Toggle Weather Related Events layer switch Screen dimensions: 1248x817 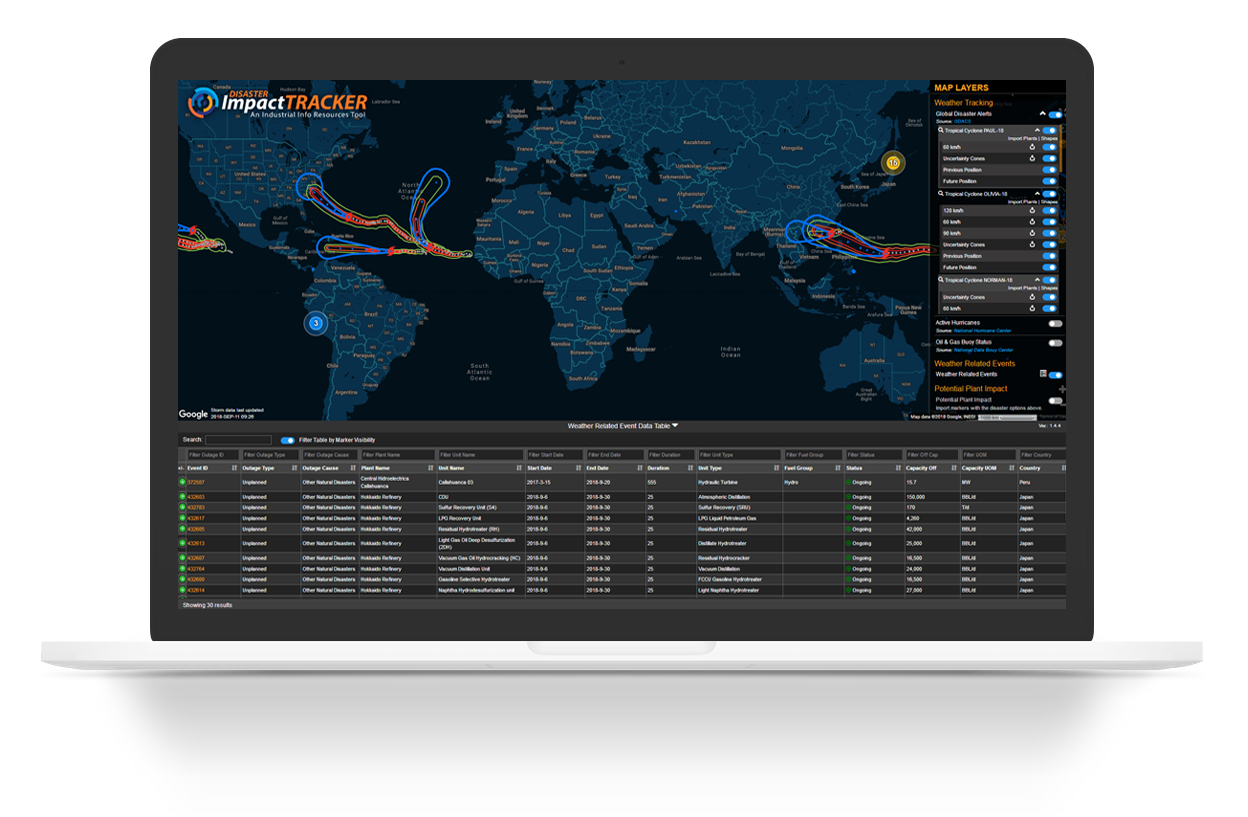click(1055, 375)
